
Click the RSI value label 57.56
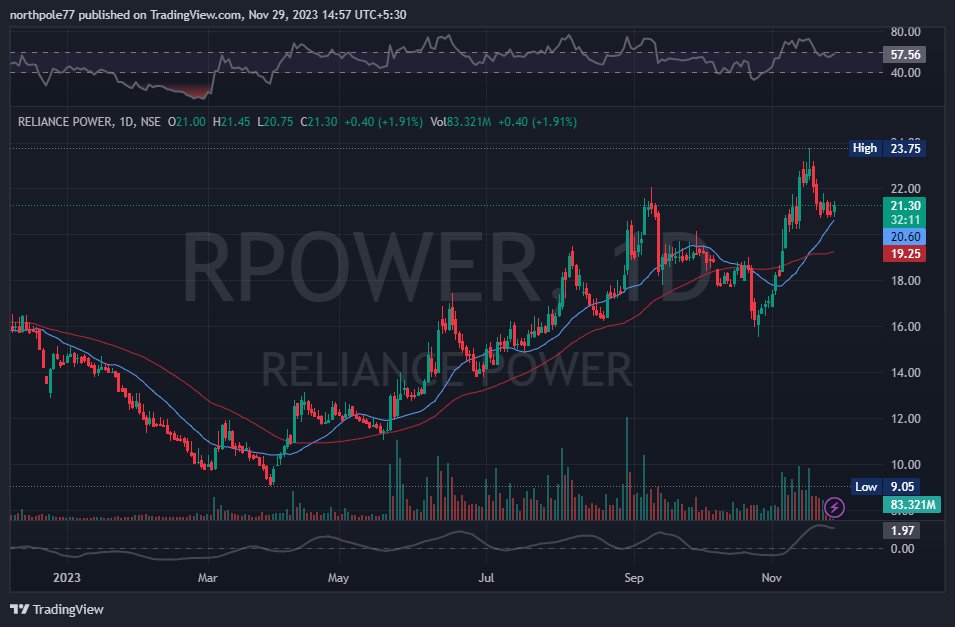coord(904,55)
